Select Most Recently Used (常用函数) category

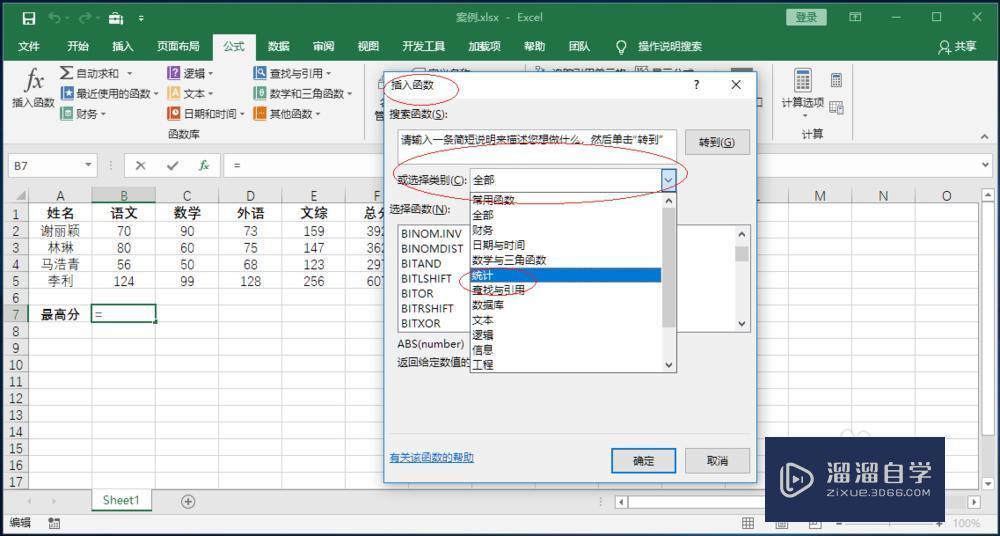566,200
